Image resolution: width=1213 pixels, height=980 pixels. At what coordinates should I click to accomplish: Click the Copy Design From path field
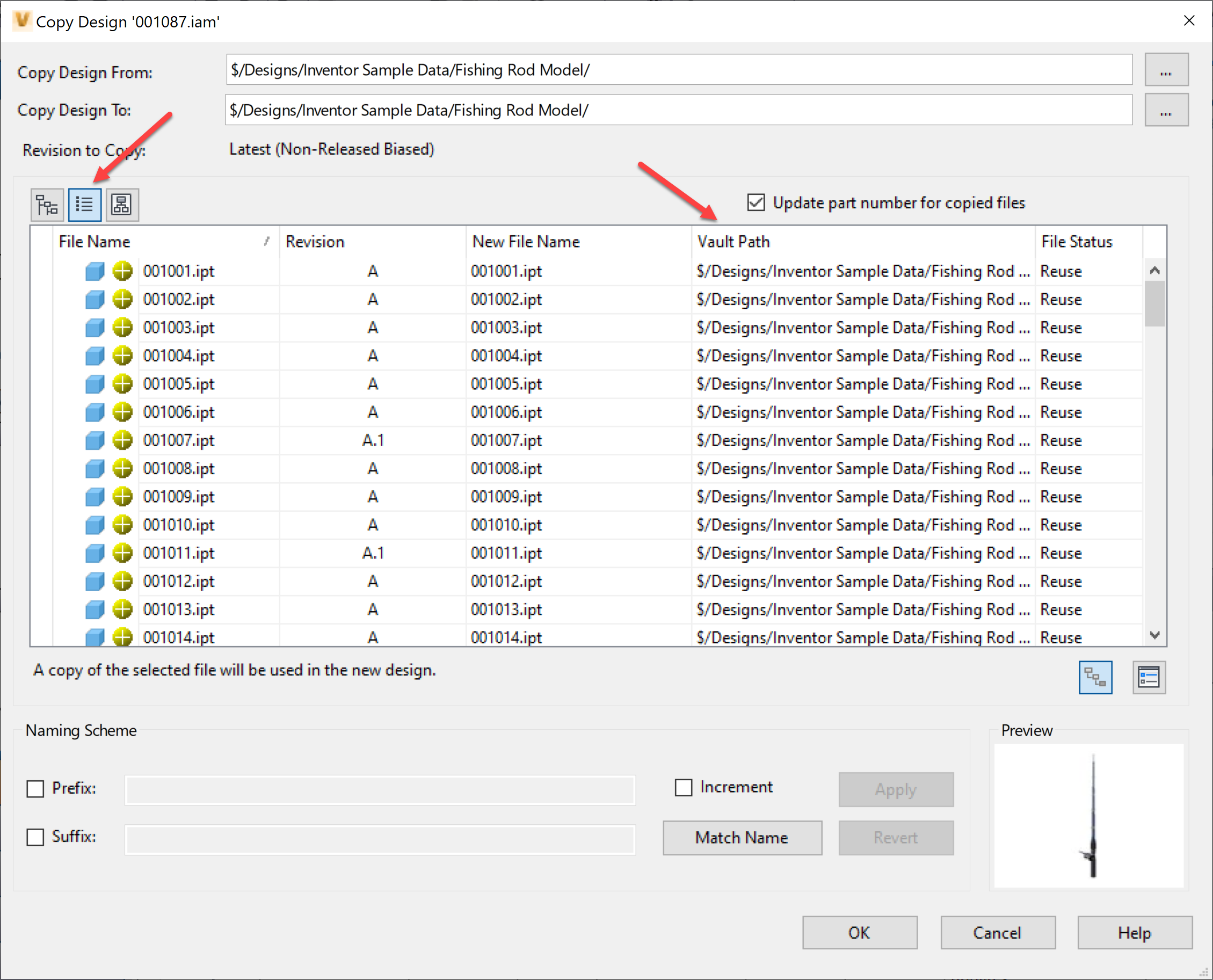coord(679,70)
